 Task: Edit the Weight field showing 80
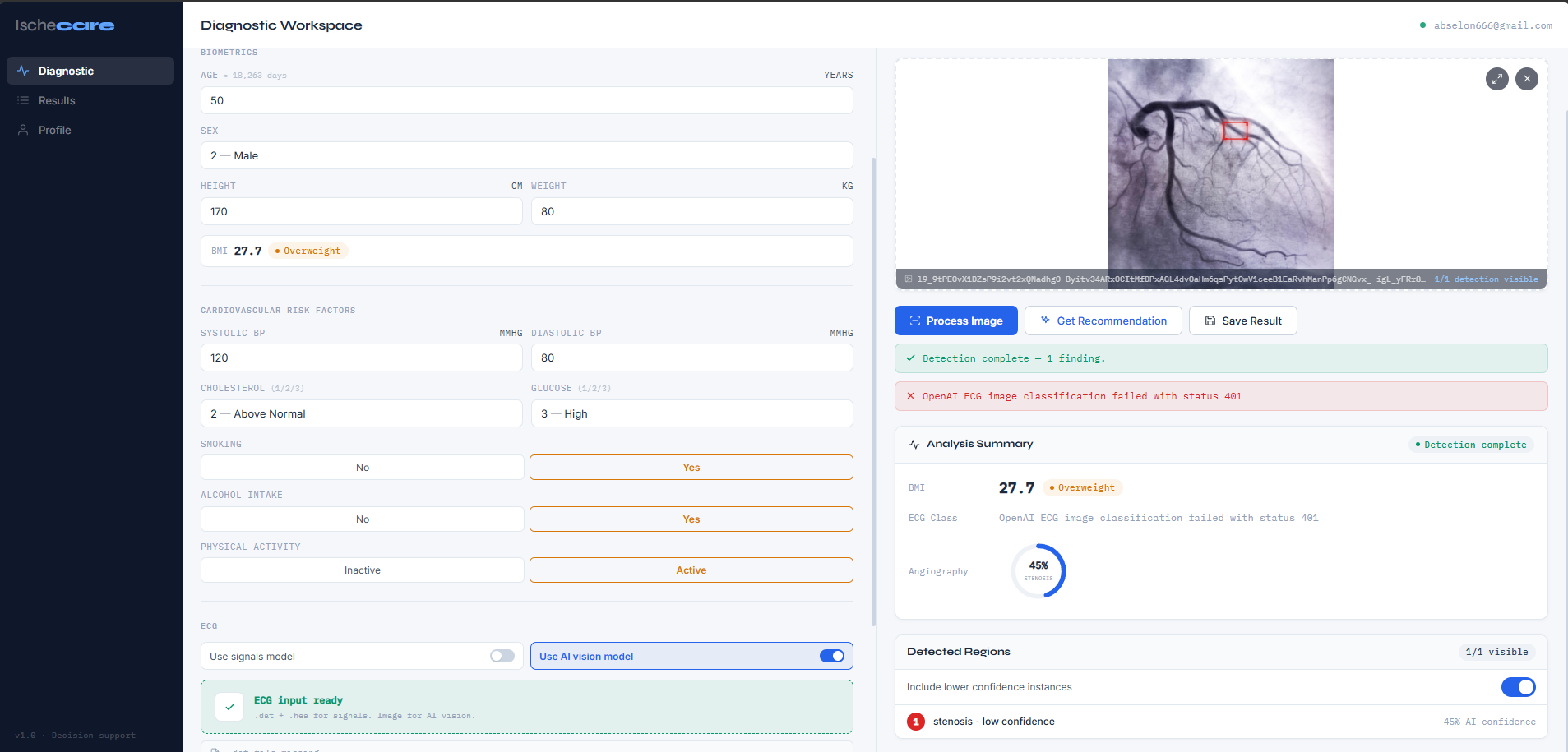[x=691, y=211]
